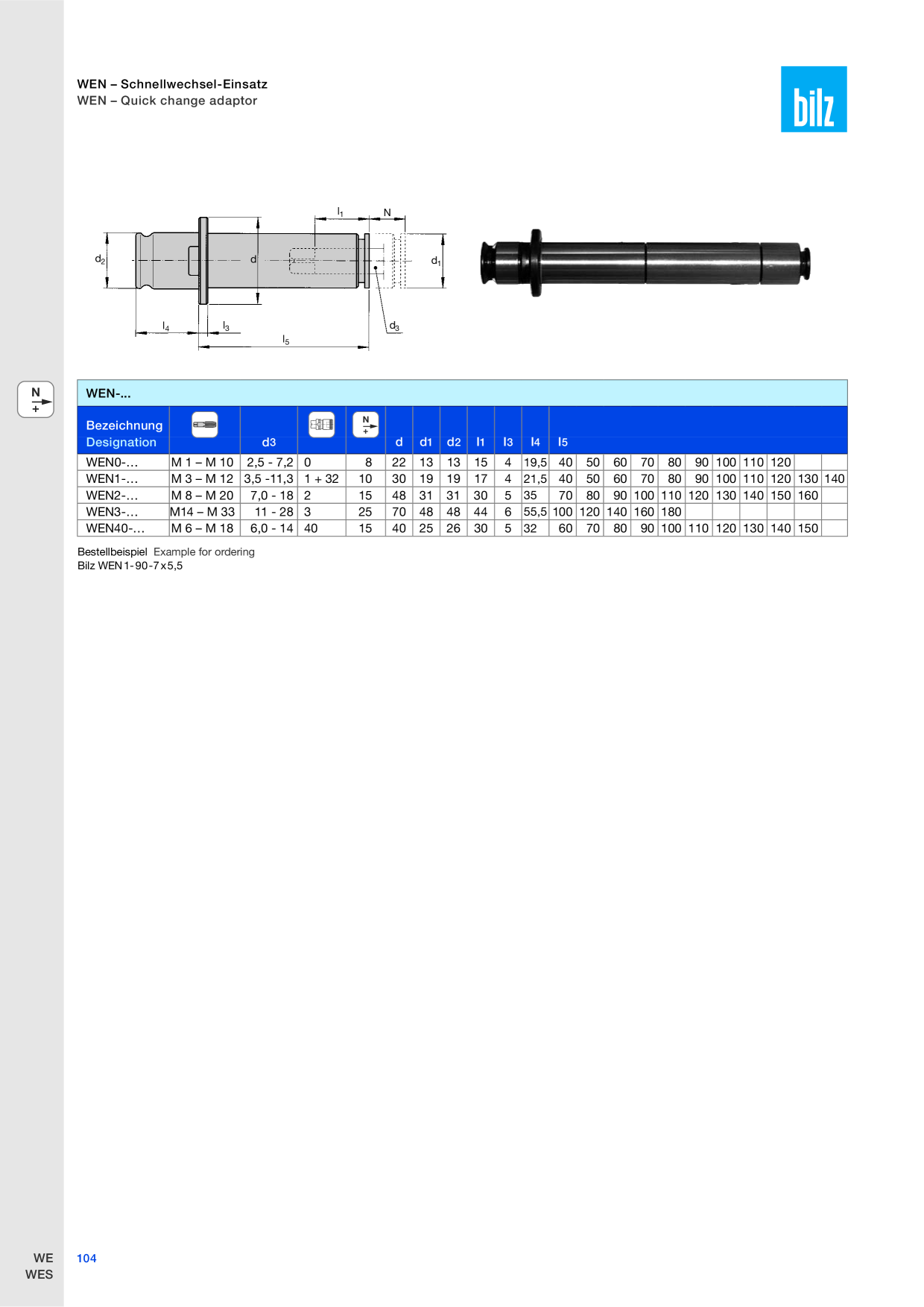Click the 'Example for ordering' text
The image size is (924, 1307).
[204, 552]
